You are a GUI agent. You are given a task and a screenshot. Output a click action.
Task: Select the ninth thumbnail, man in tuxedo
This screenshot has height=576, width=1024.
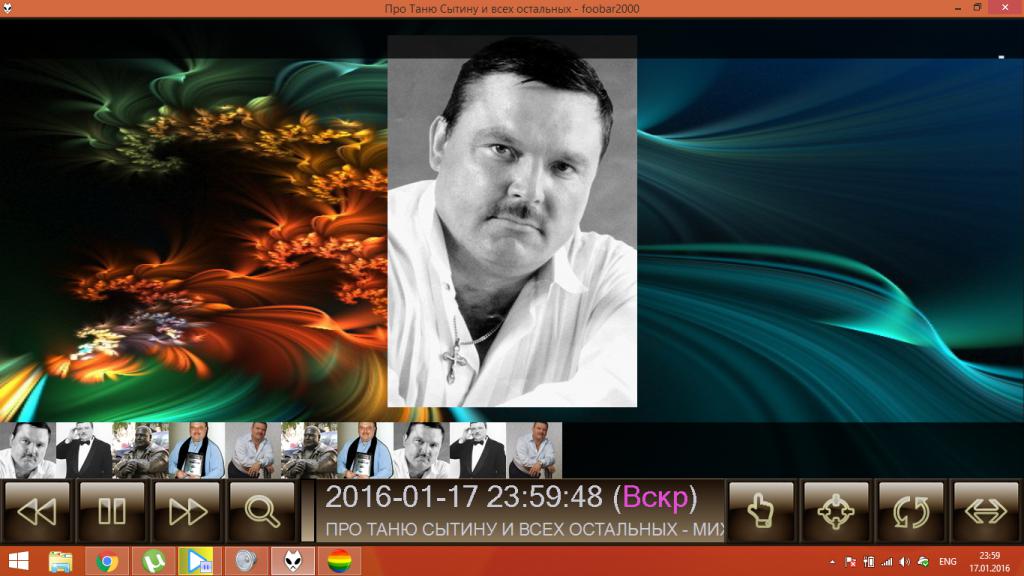click(x=477, y=450)
